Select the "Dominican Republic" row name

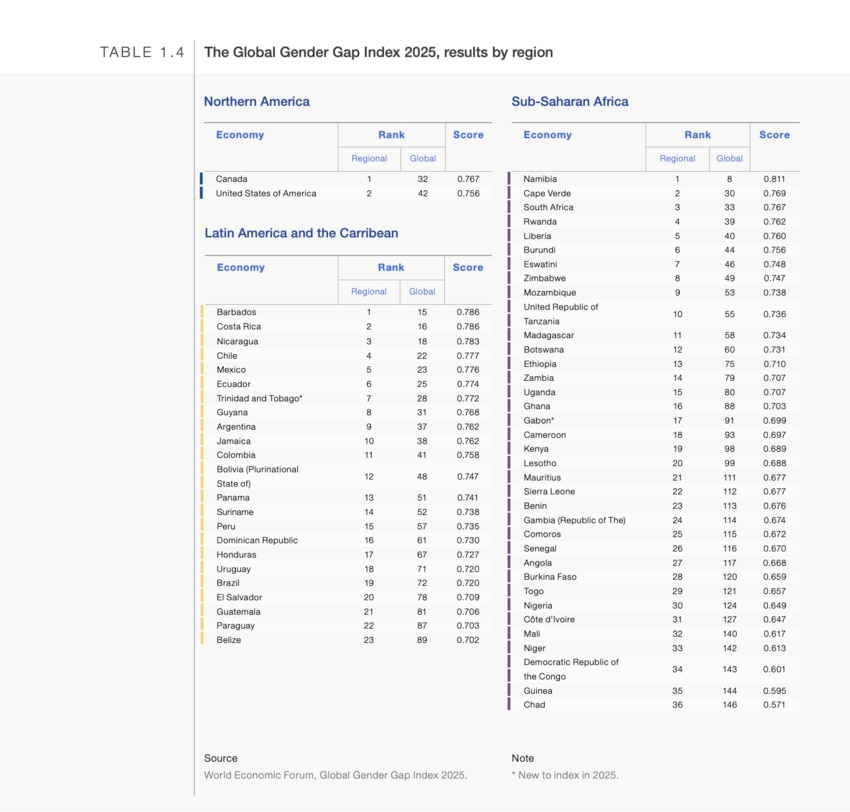coord(257,540)
